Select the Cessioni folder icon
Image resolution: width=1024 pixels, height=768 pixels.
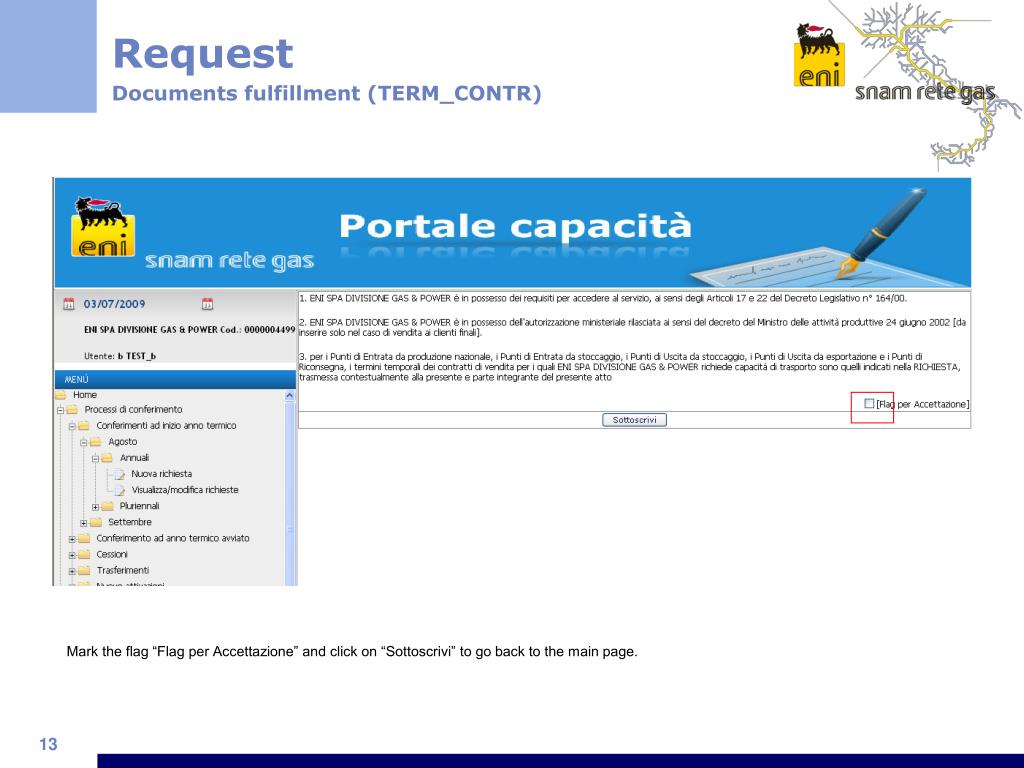tap(84, 554)
